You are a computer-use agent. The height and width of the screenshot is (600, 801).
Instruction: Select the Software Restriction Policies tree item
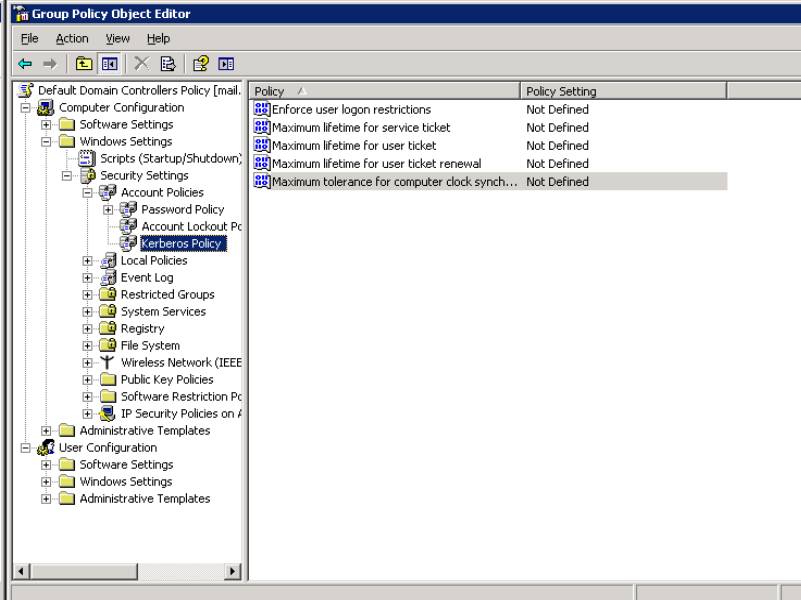tap(181, 396)
